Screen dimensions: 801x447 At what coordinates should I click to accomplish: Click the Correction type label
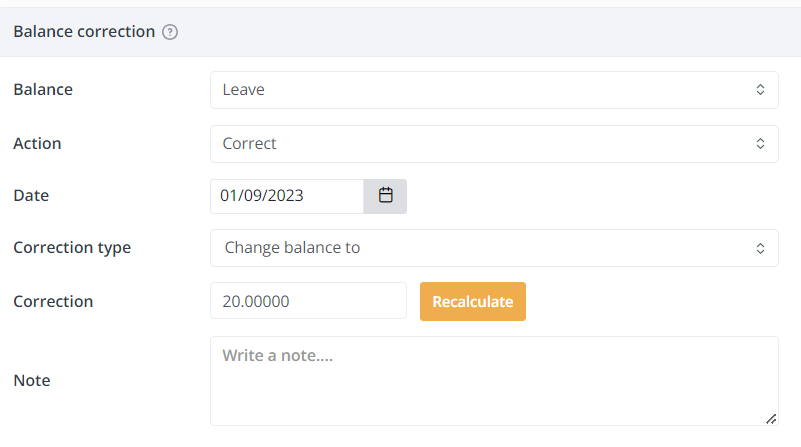click(x=72, y=248)
